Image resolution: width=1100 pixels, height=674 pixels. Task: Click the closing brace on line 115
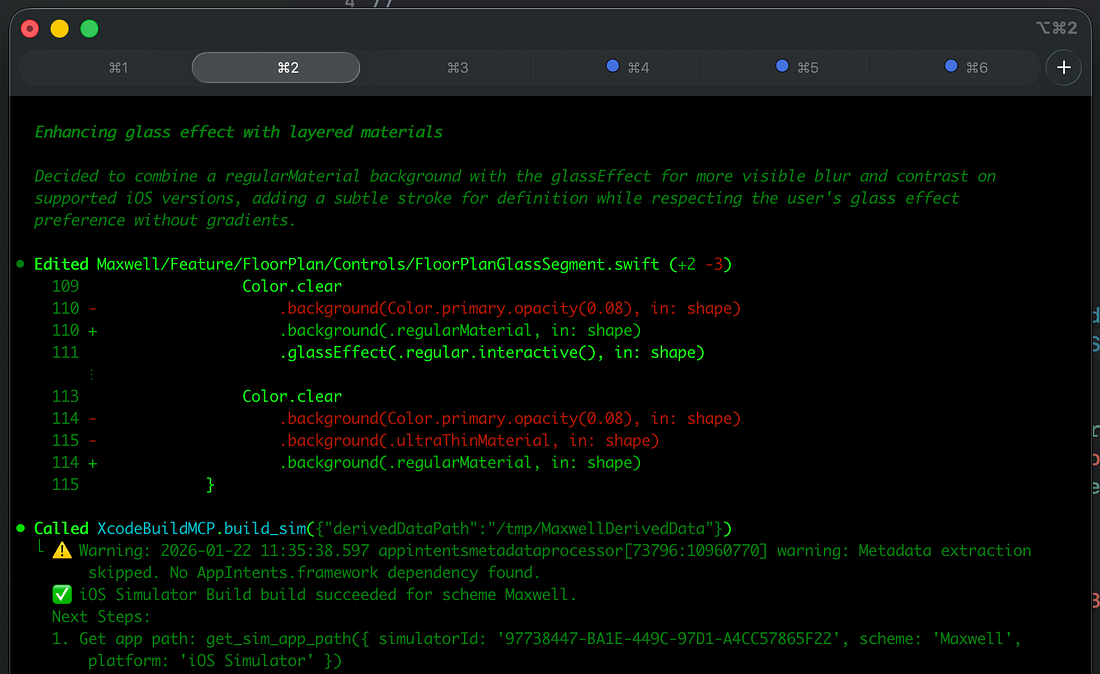pyautogui.click(x=210, y=485)
